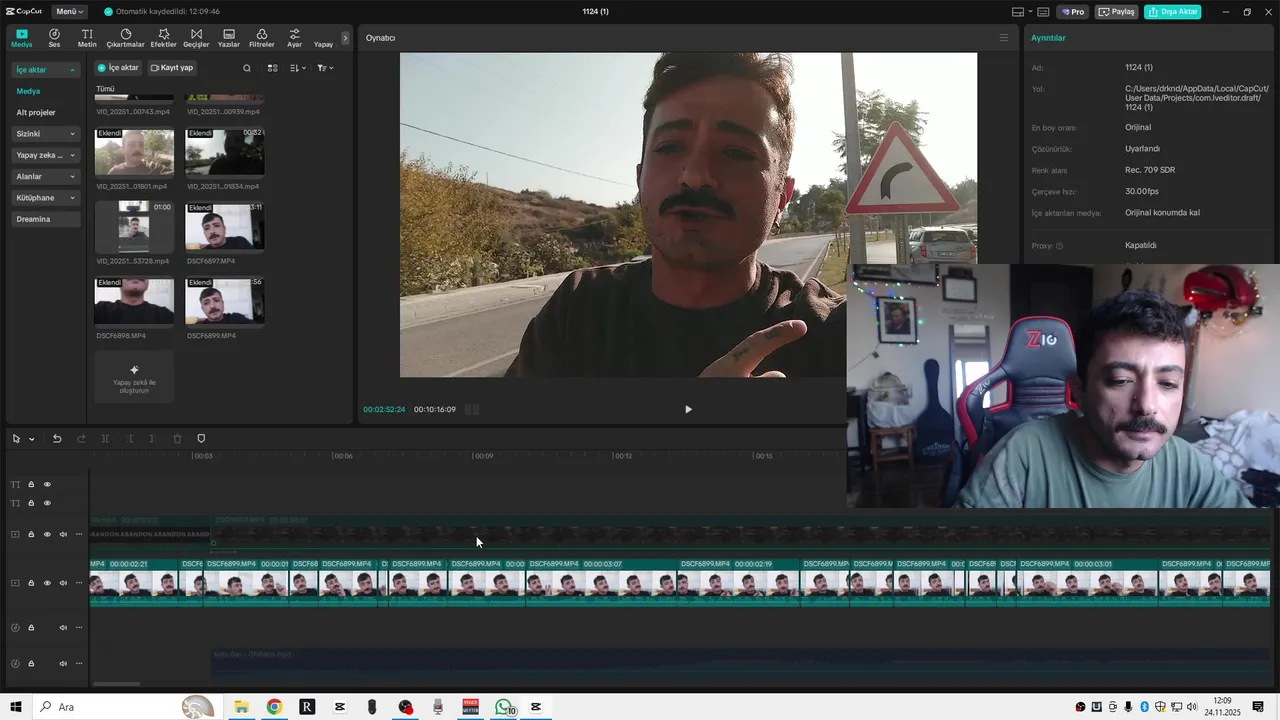This screenshot has height=720, width=1280.
Task: Hide the DSCF6893.MP4 overlay video track
Action: tap(47, 534)
